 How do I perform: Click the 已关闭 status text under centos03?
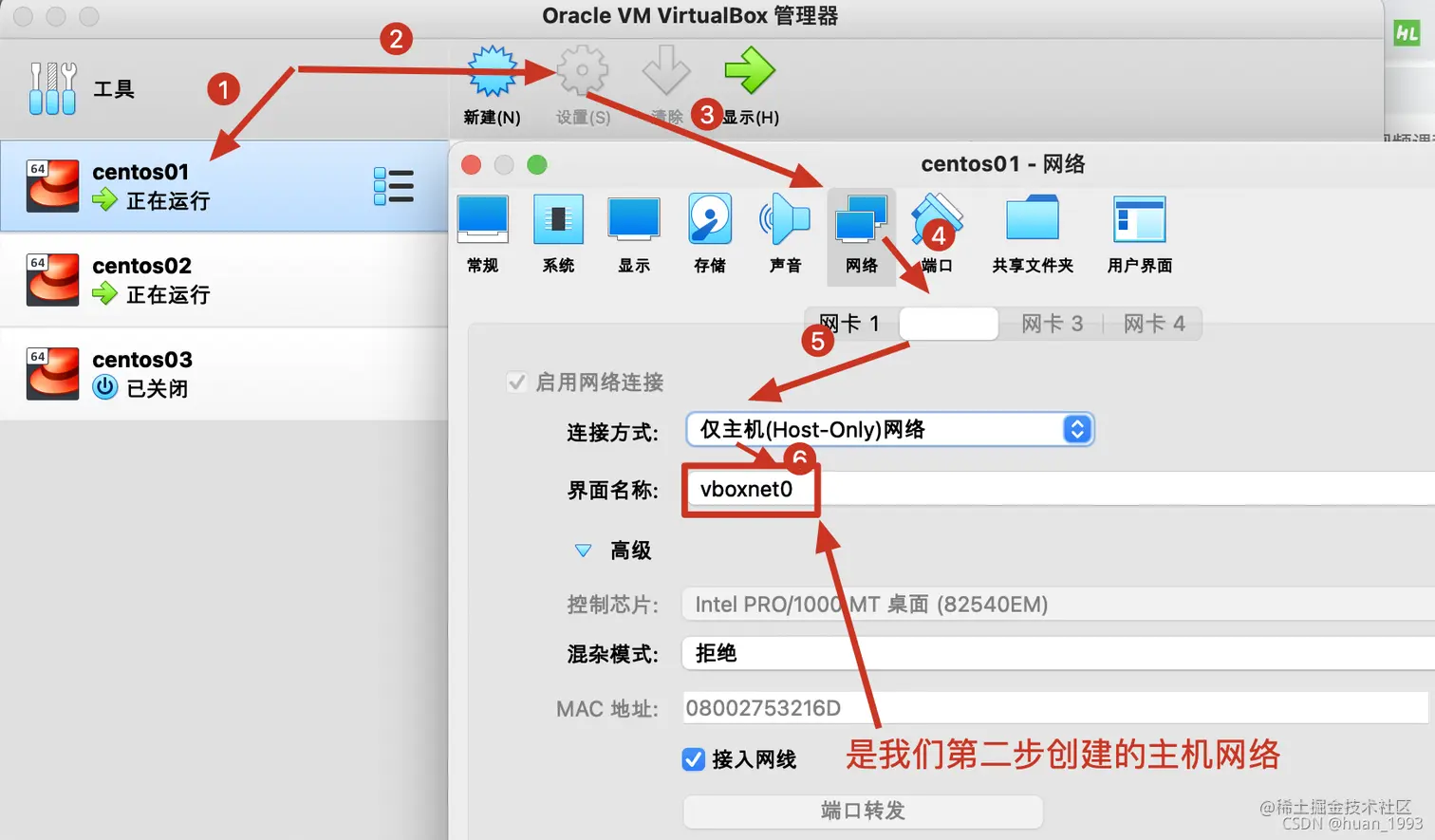(158, 388)
